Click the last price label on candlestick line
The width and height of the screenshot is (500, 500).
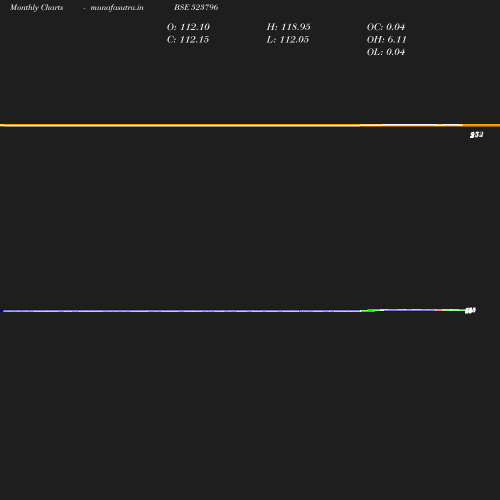click(x=470, y=311)
